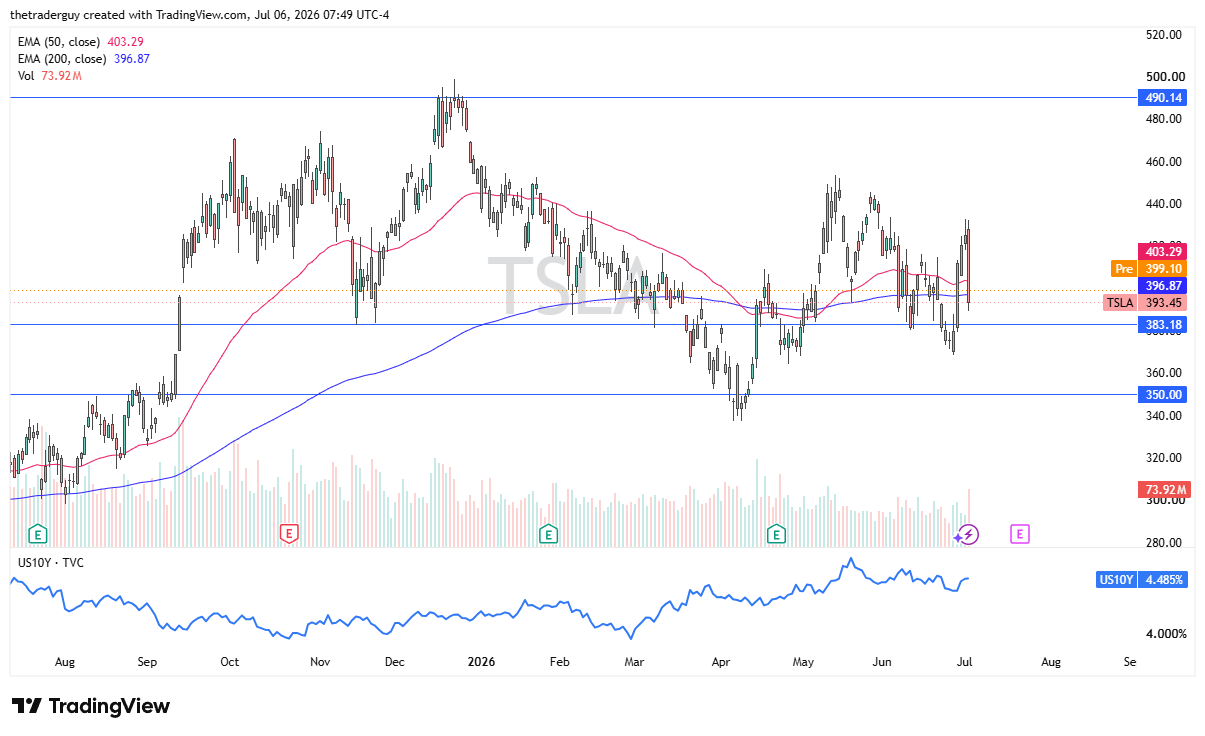
Task: Click the 500.00 price axis label
Action: 1164,77
